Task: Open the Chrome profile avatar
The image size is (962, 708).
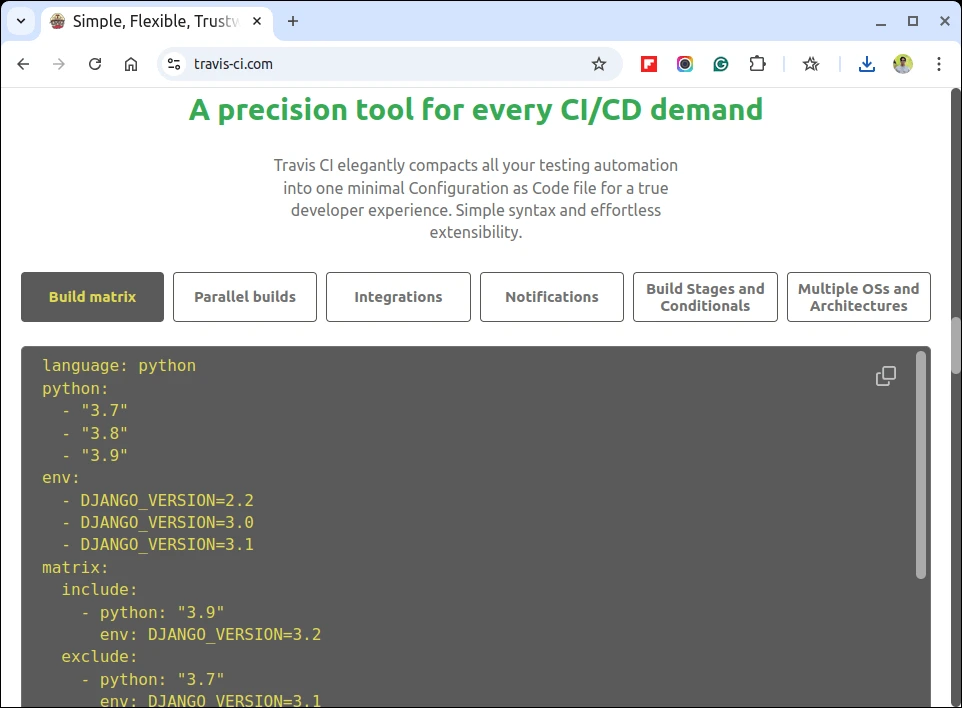Action: tap(902, 64)
